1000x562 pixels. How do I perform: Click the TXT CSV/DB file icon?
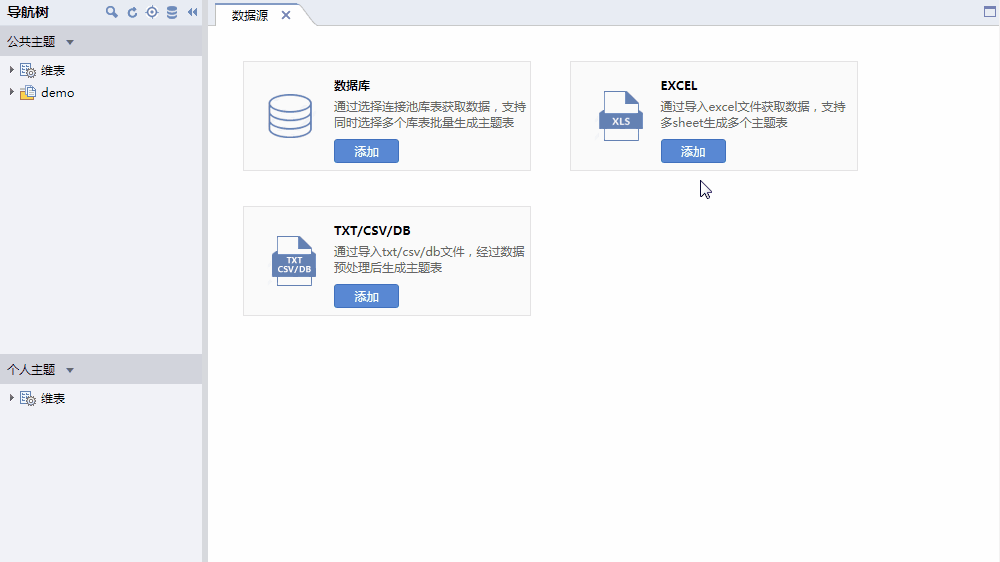(294, 261)
